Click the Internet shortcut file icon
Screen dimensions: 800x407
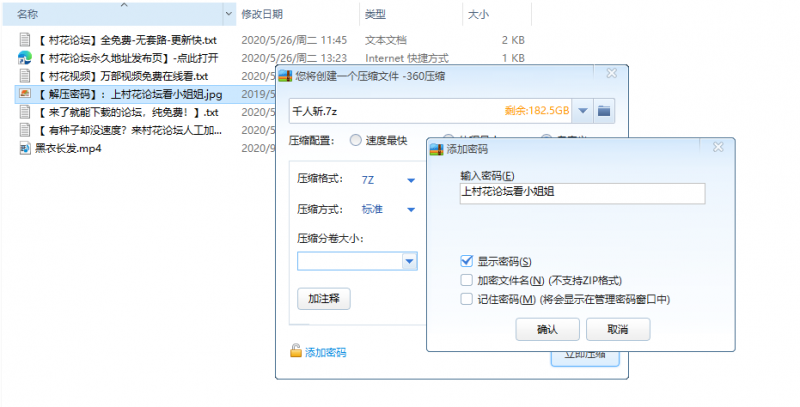click(x=25, y=58)
